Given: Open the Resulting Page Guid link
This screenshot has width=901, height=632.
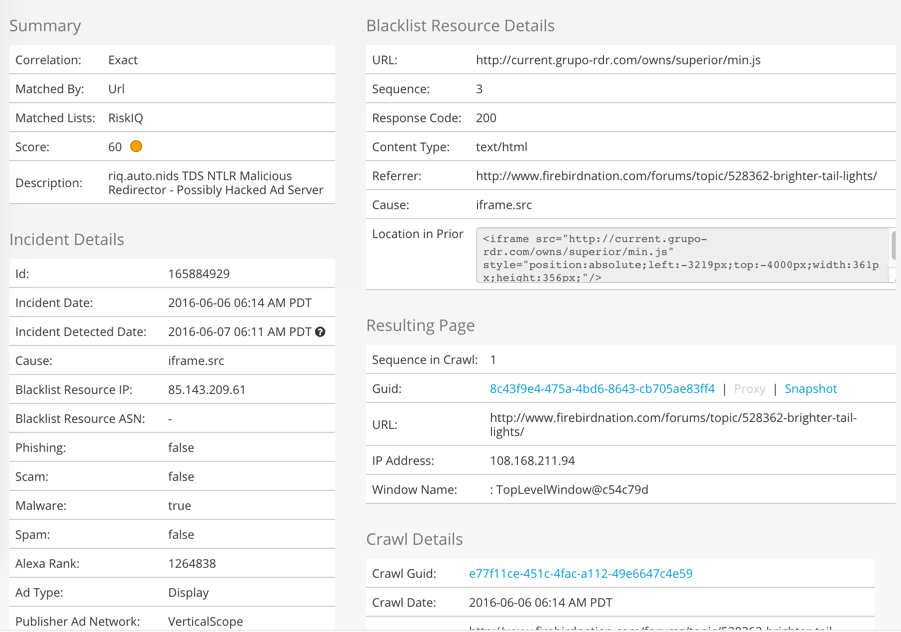Looking at the screenshot, I should [602, 389].
